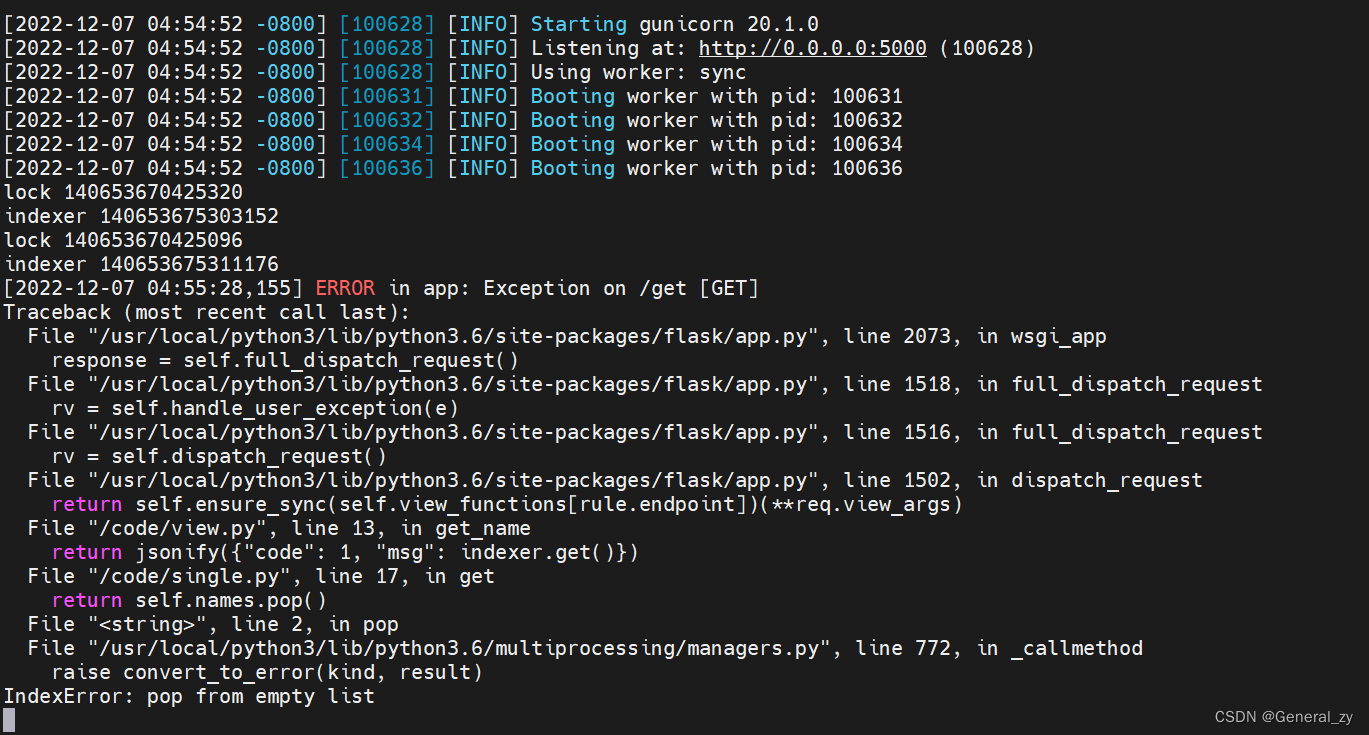Click 'return self.names.pop()' line
Screen dimensions: 1369x735
(x=189, y=600)
